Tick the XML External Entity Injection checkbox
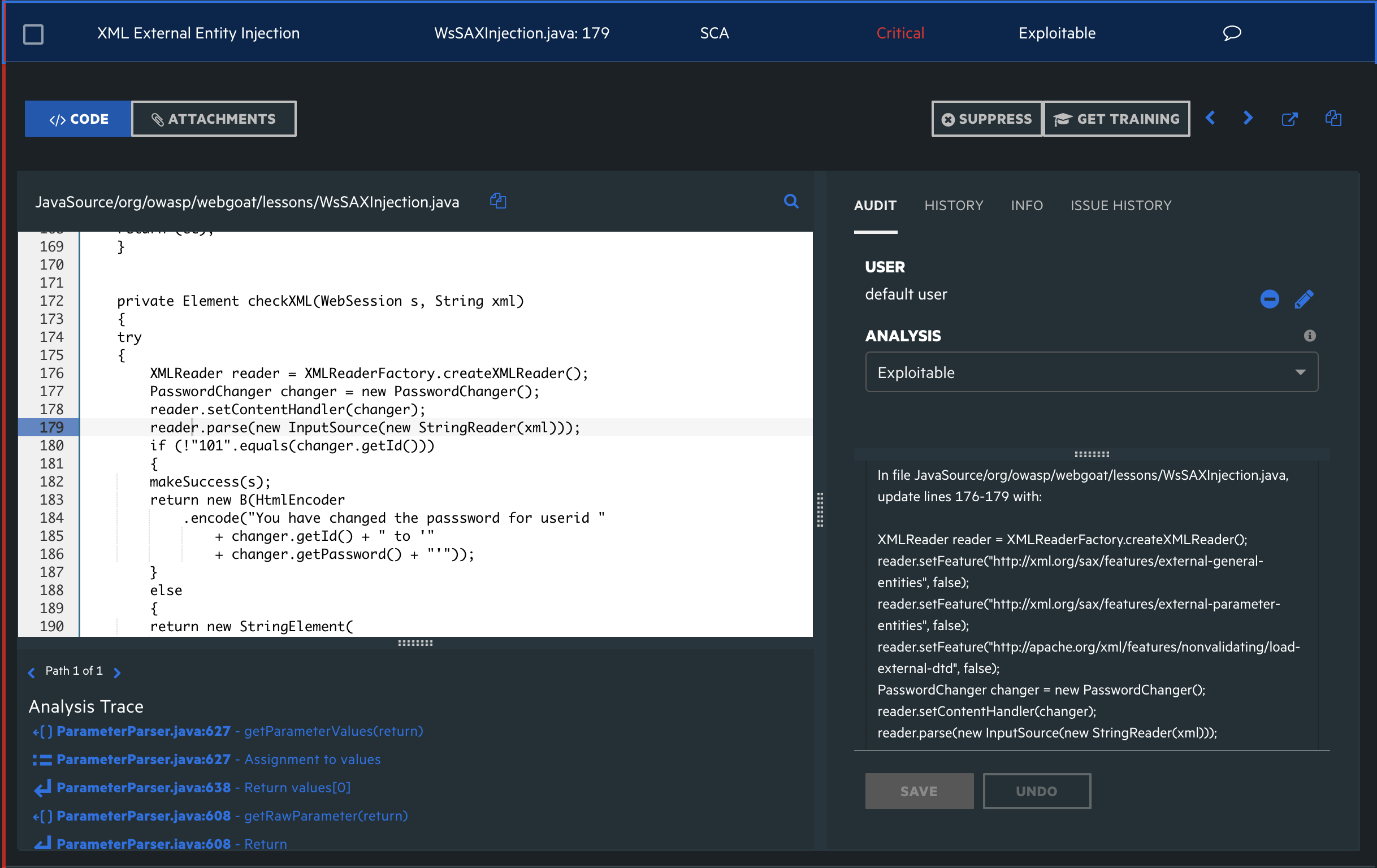1377x868 pixels. [x=33, y=34]
